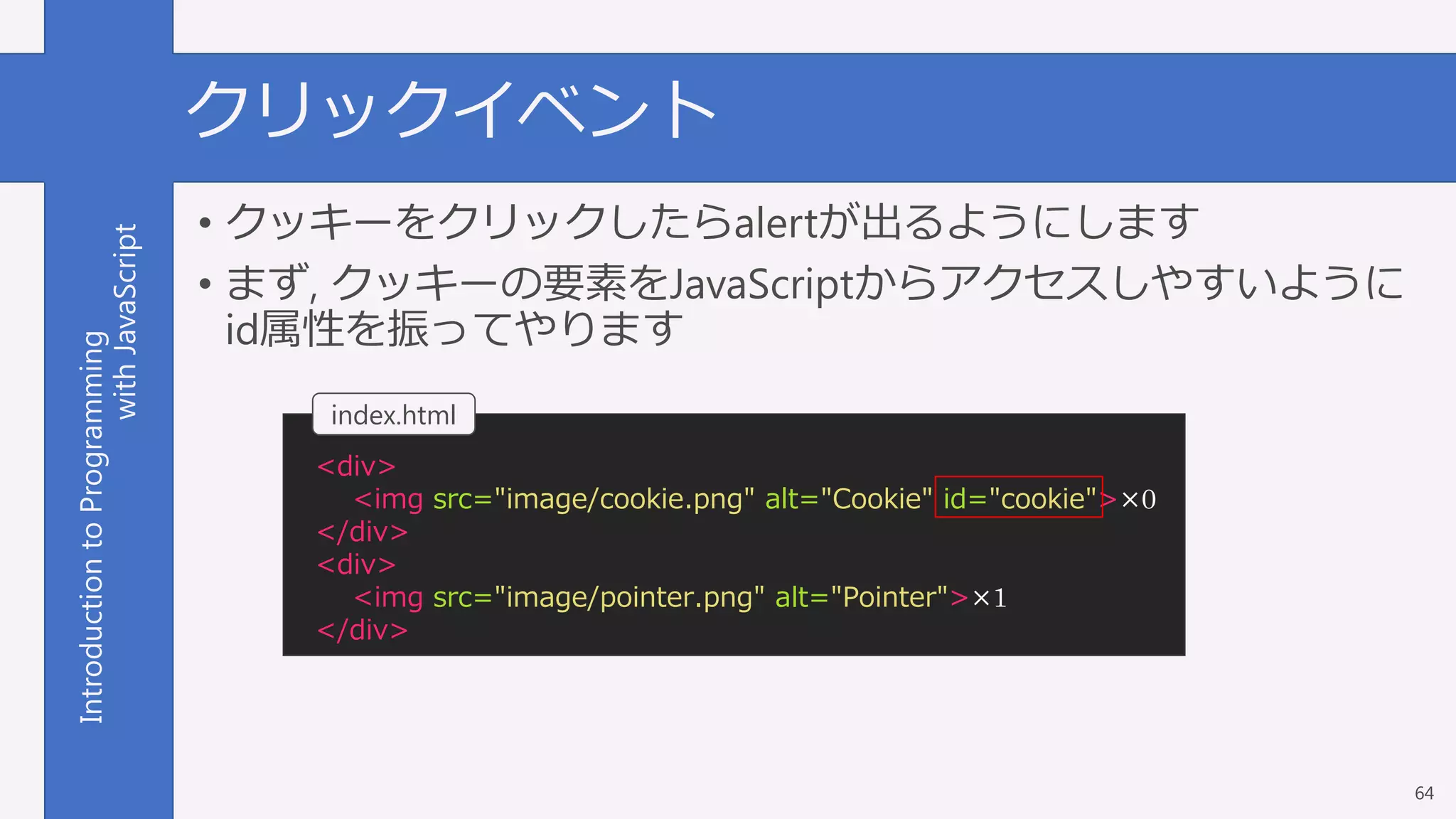Screen dimensions: 1456x819
Task: Click the alt="Cookie" attribute
Action: click(x=848, y=500)
